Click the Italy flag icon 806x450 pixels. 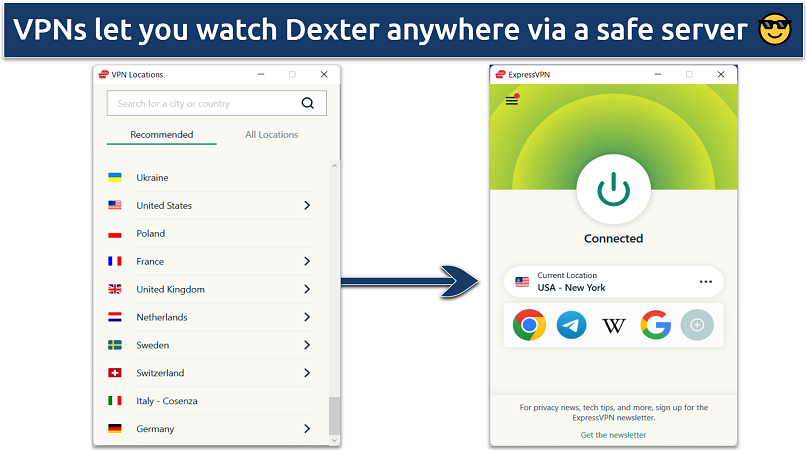[115, 401]
